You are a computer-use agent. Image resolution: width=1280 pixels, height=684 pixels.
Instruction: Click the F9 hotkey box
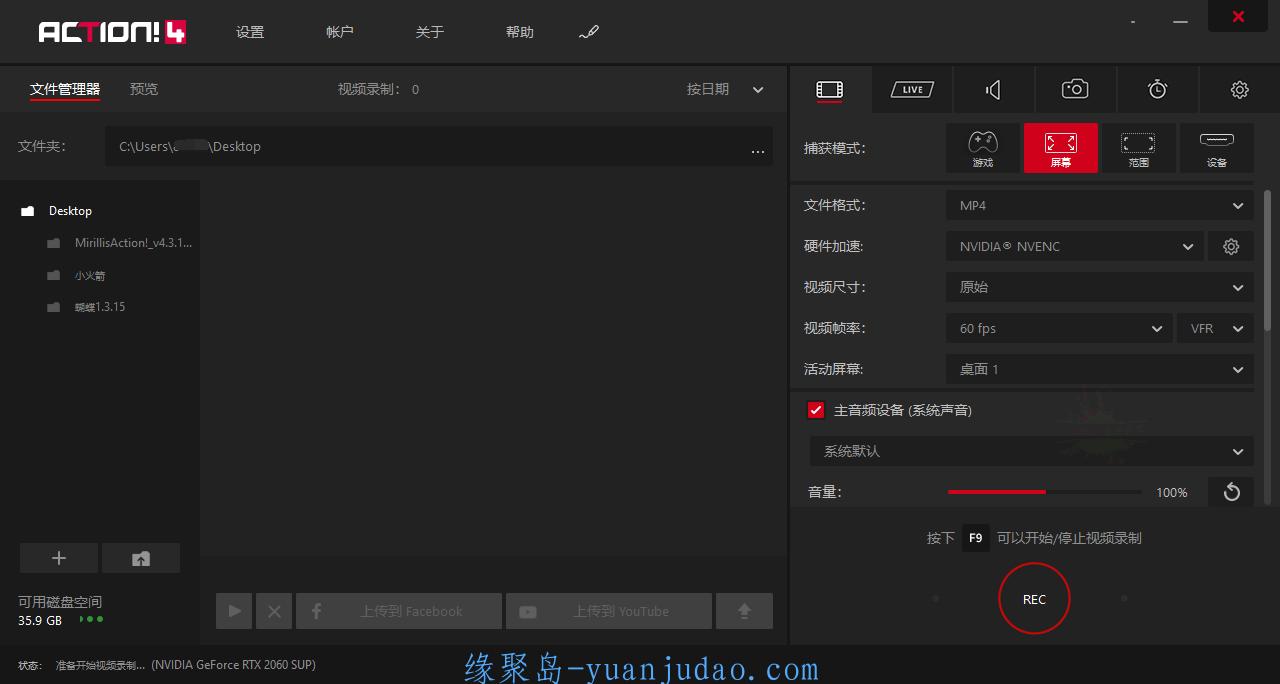click(976, 538)
